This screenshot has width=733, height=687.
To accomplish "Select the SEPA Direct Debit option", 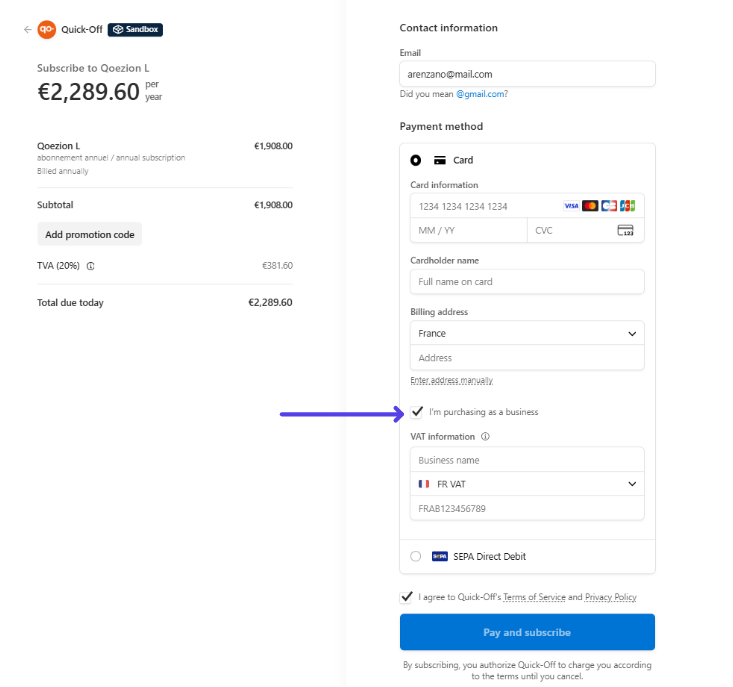I will (x=416, y=557).
